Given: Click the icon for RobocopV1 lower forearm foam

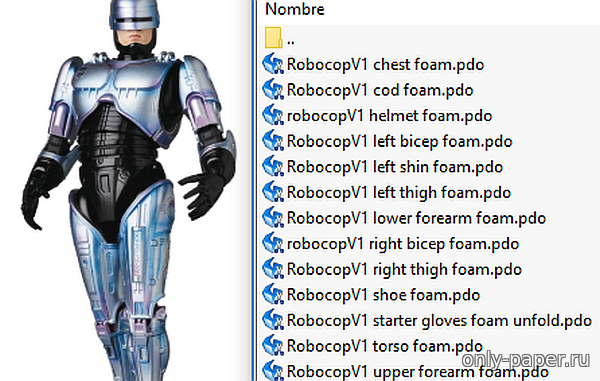Looking at the screenshot, I should pos(273,218).
